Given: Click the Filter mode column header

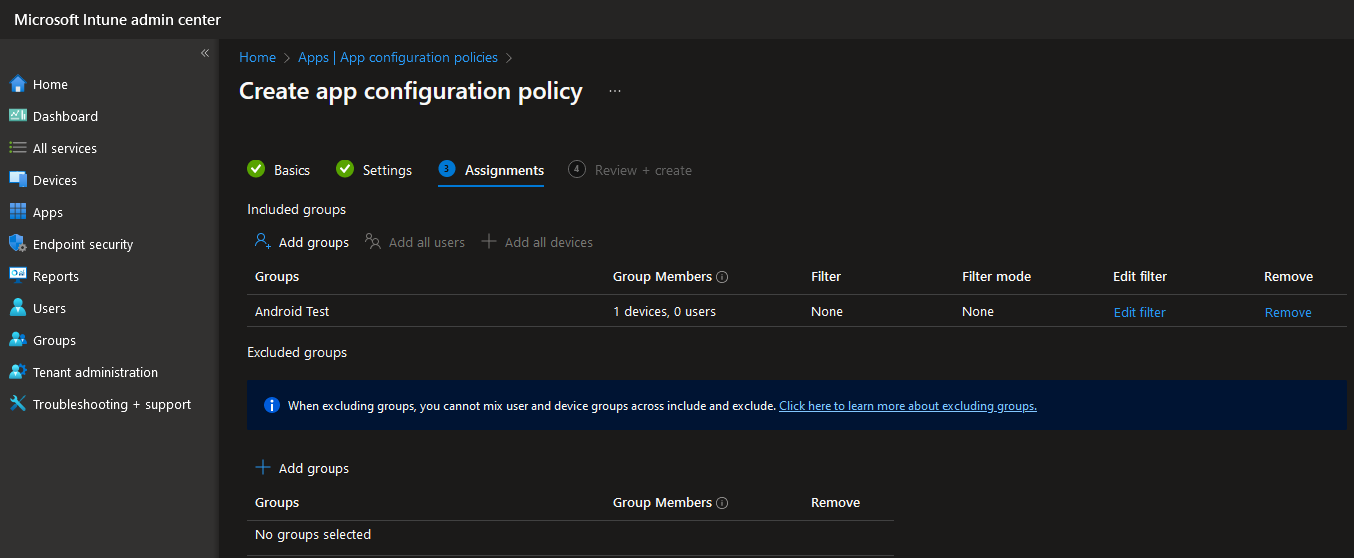Looking at the screenshot, I should coord(996,276).
